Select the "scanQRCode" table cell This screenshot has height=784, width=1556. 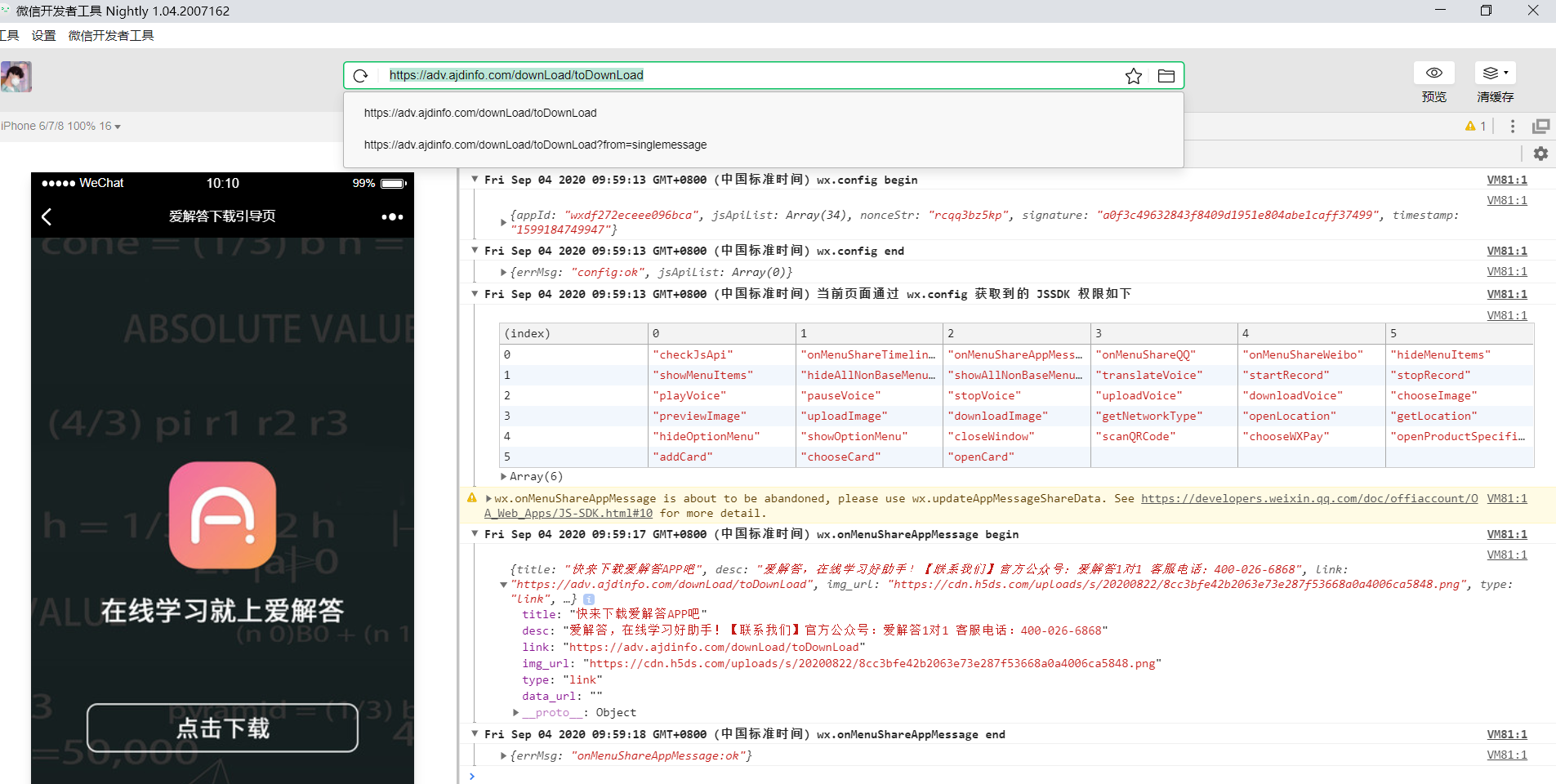coord(1164,436)
